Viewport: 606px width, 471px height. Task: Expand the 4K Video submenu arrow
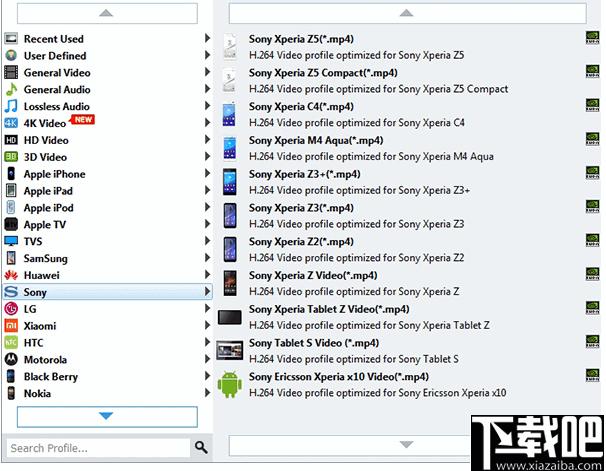(207, 122)
